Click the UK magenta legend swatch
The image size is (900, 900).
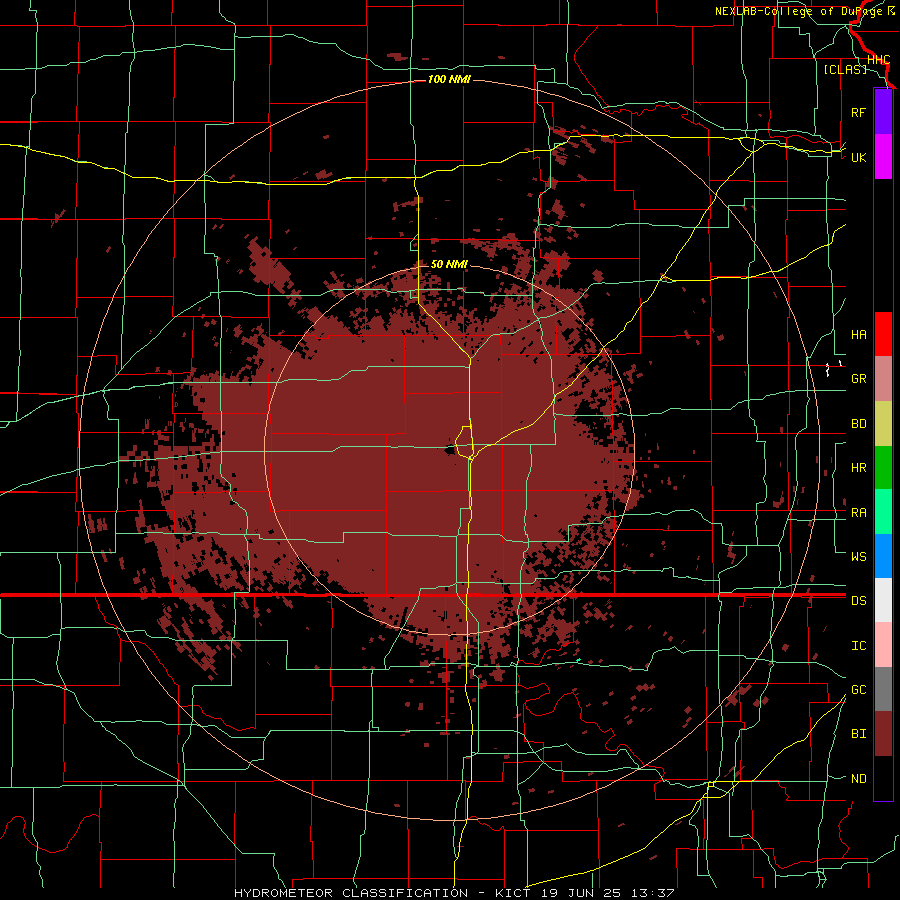point(883,156)
